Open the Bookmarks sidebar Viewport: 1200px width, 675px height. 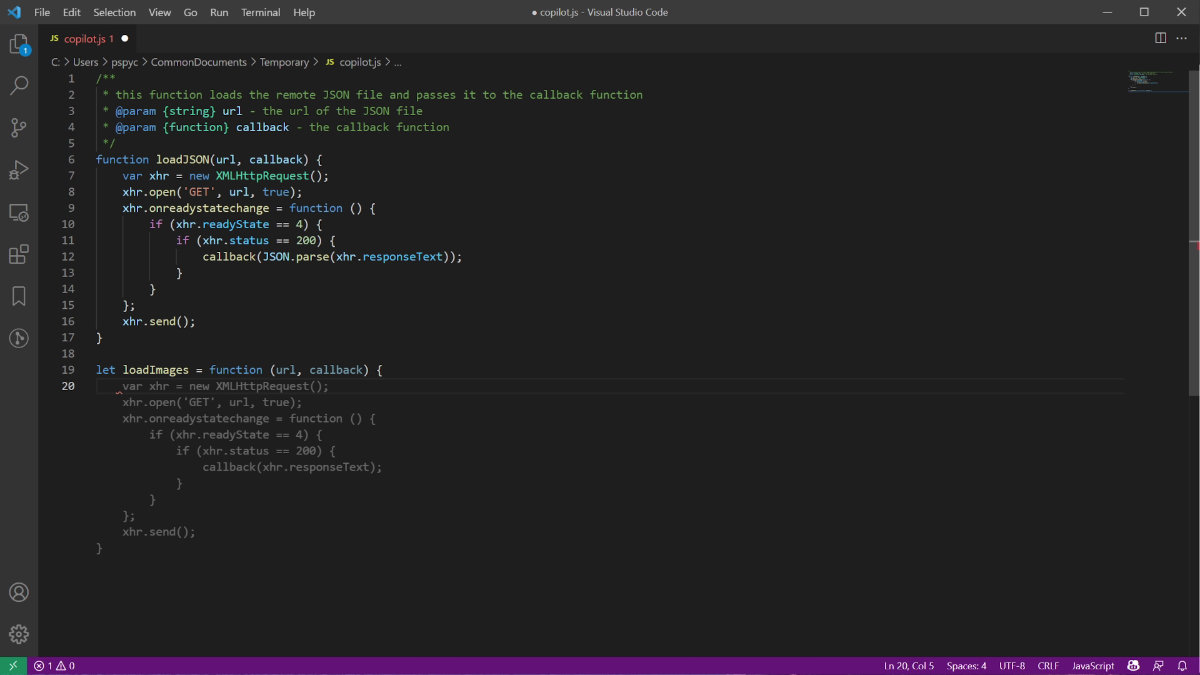point(18,296)
